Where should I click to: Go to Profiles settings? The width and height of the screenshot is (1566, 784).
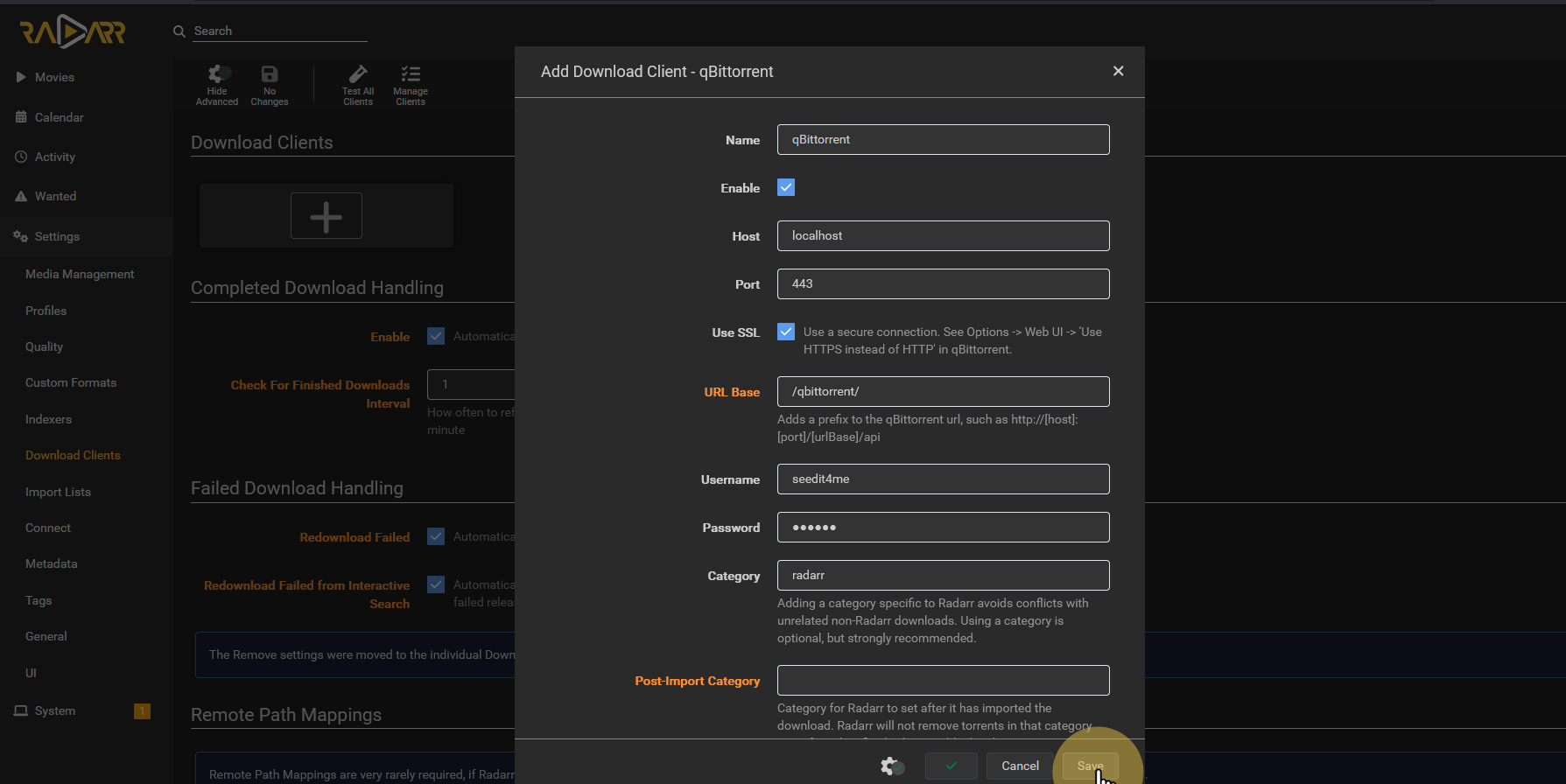(x=46, y=311)
